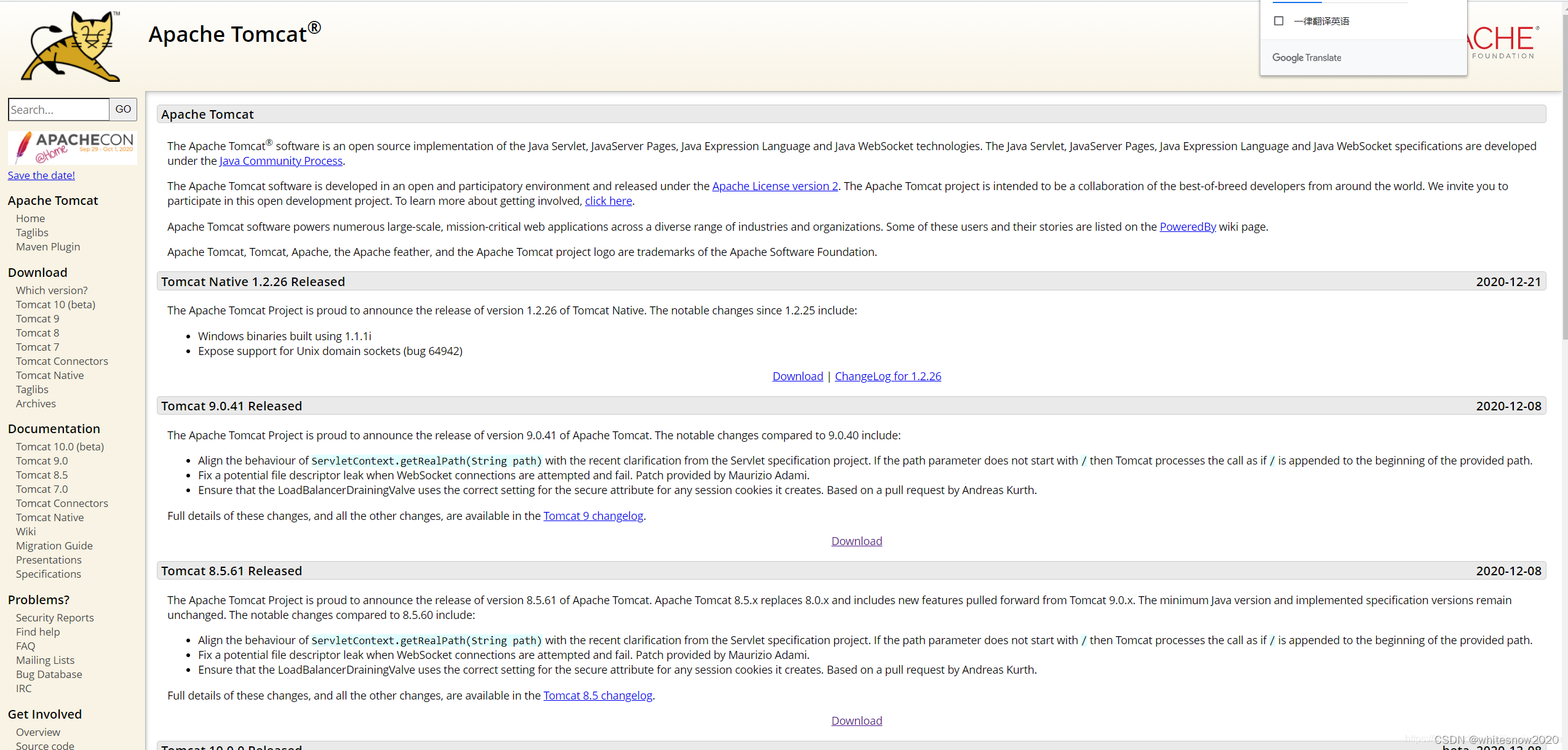This screenshot has height=750, width=1568.
Task: Download Tomcat Native 1.2.26
Action: [797, 376]
